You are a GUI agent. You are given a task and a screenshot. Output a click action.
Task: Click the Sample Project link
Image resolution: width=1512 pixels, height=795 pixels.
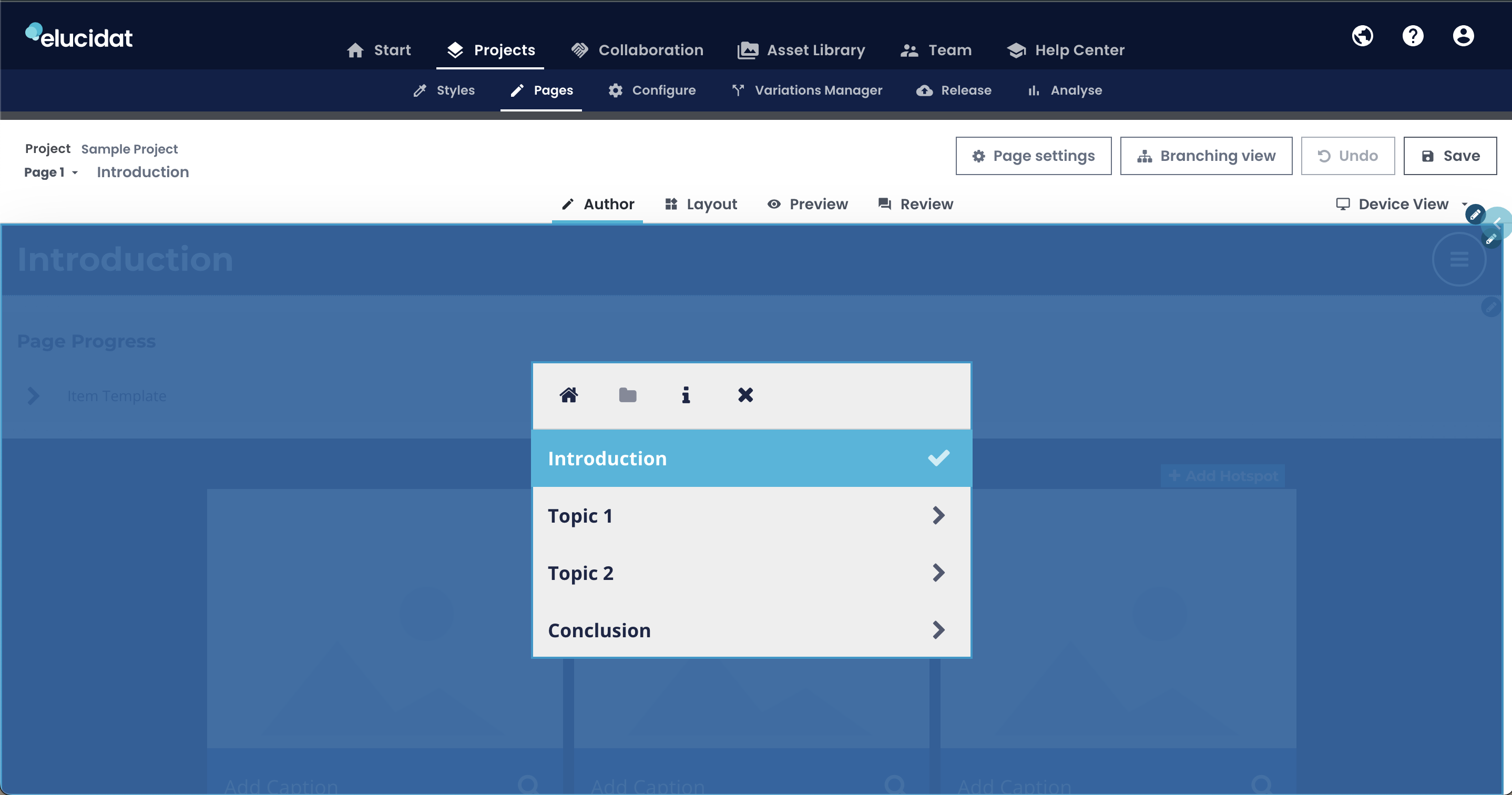tap(129, 149)
